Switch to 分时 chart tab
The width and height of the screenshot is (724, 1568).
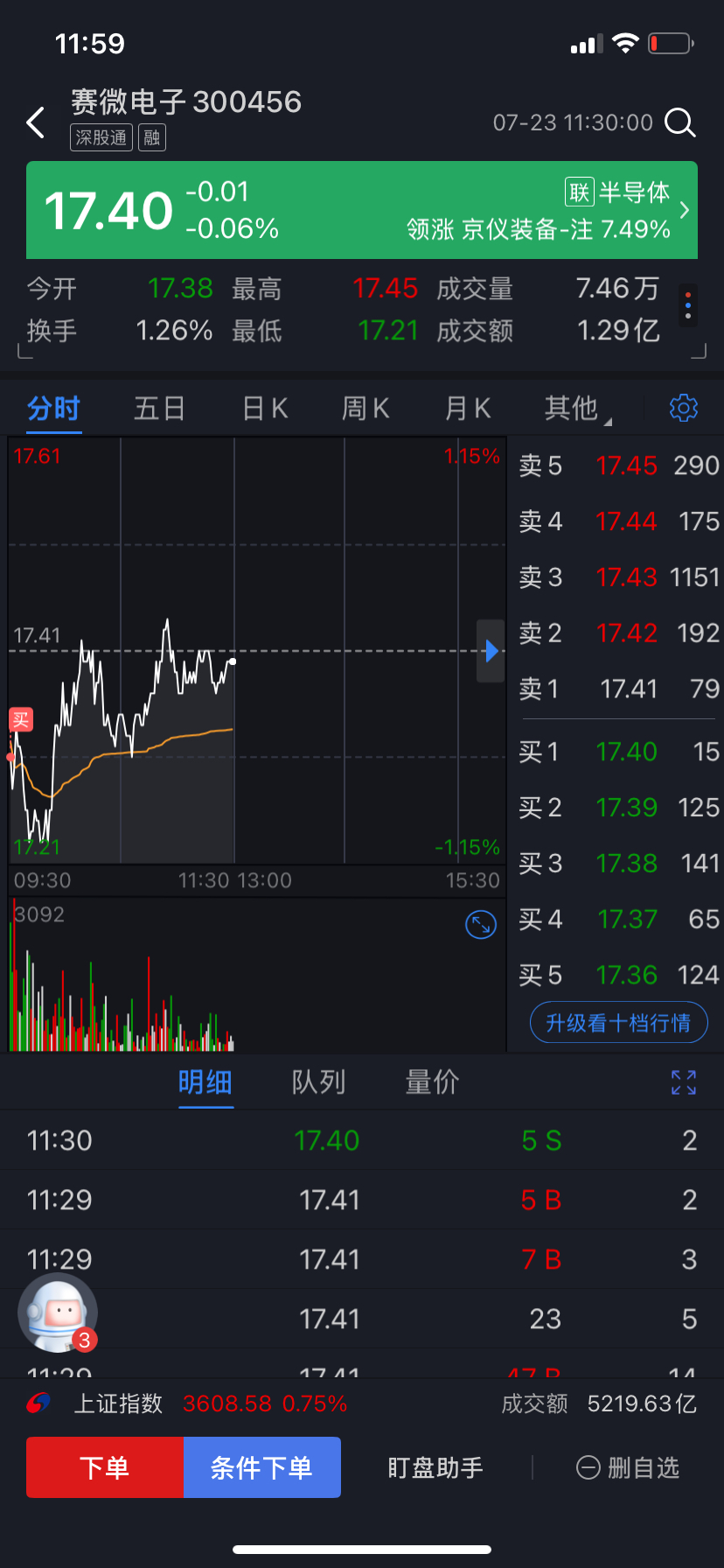point(54,408)
